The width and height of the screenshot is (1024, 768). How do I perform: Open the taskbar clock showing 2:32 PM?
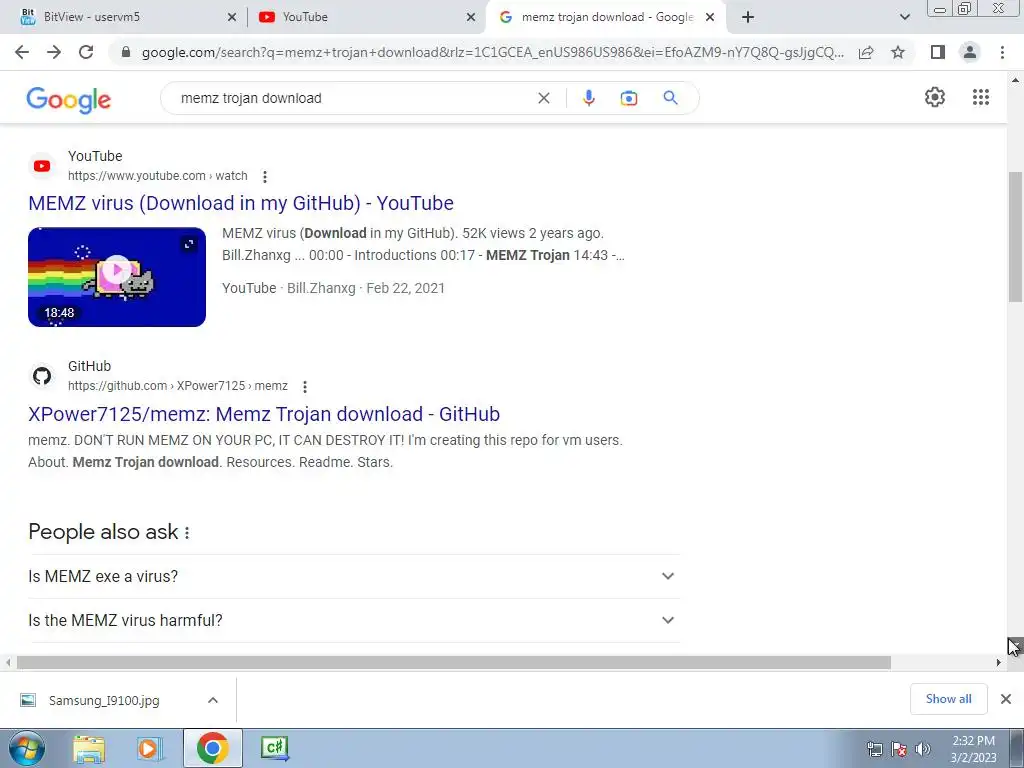coord(973,749)
